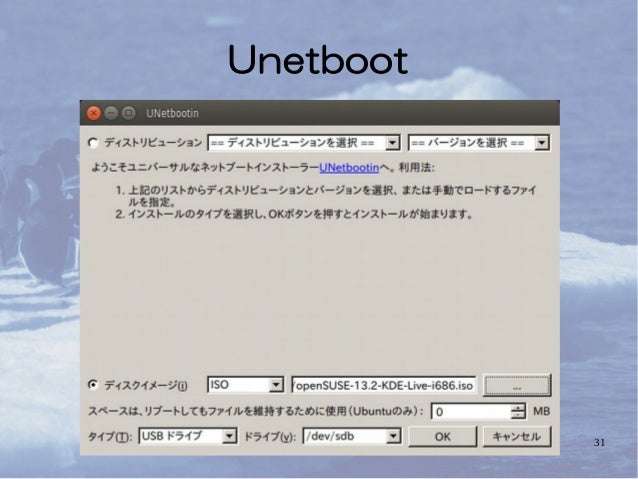Select the ディストリビューション radio button
Image resolution: width=638 pixels, height=479 pixels.
(x=93, y=143)
